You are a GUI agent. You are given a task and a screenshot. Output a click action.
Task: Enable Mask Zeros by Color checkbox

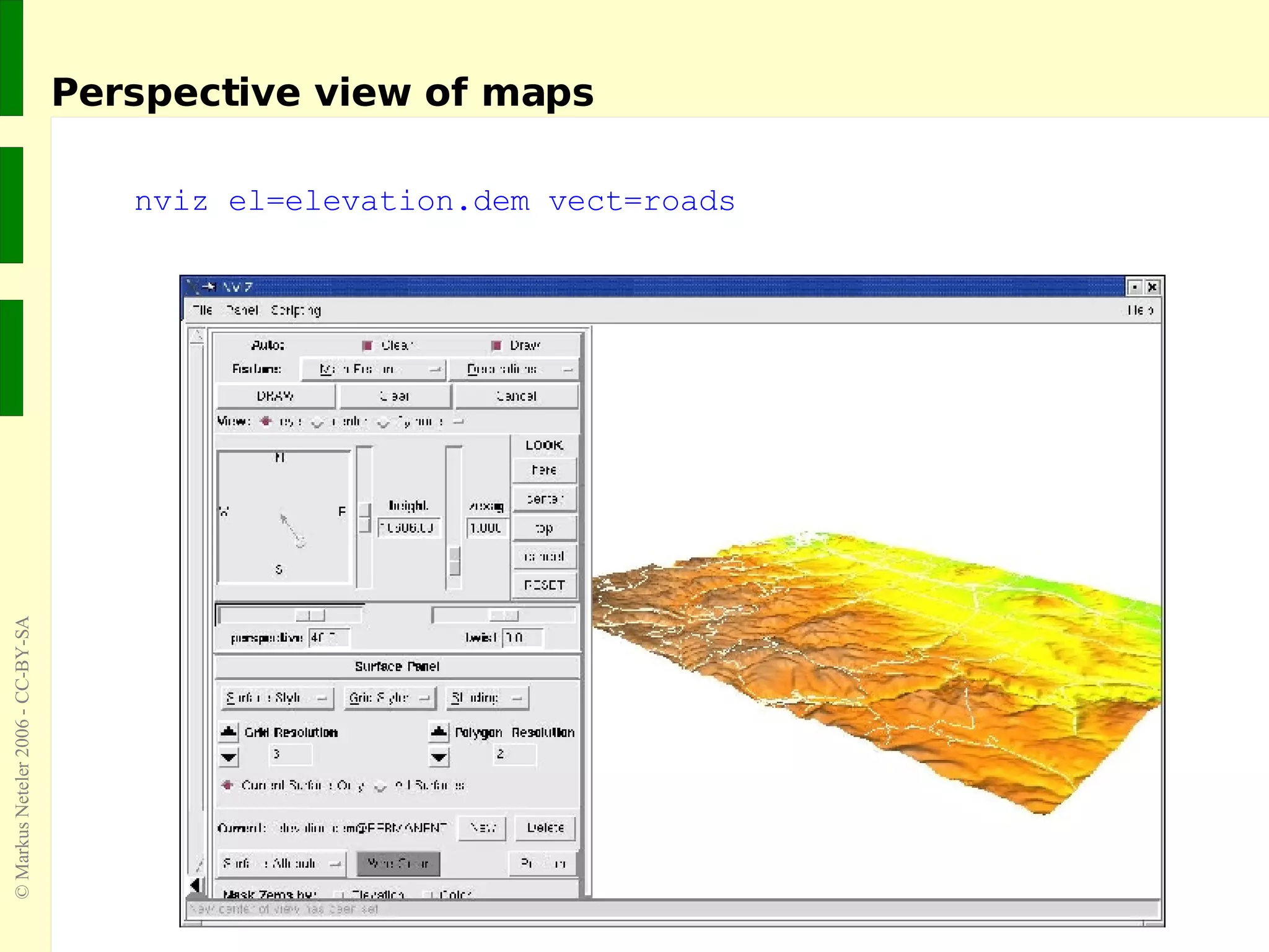click(427, 894)
